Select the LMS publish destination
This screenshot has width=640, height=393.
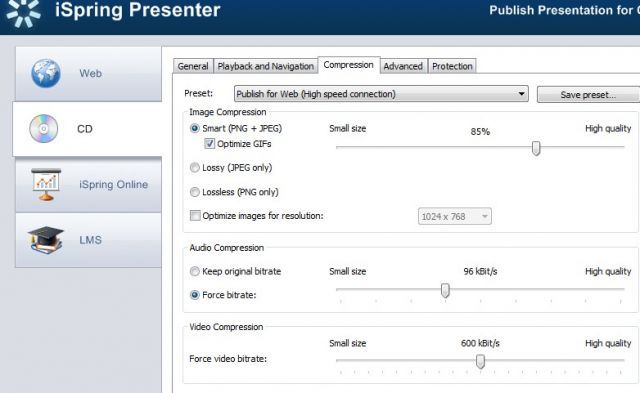pos(88,240)
